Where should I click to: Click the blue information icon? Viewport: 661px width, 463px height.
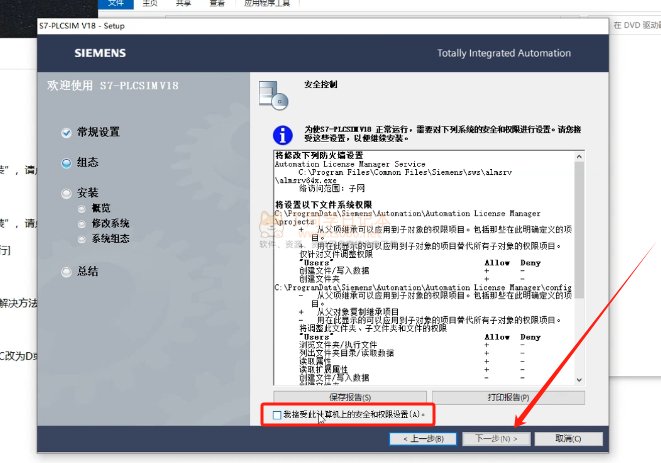click(282, 135)
